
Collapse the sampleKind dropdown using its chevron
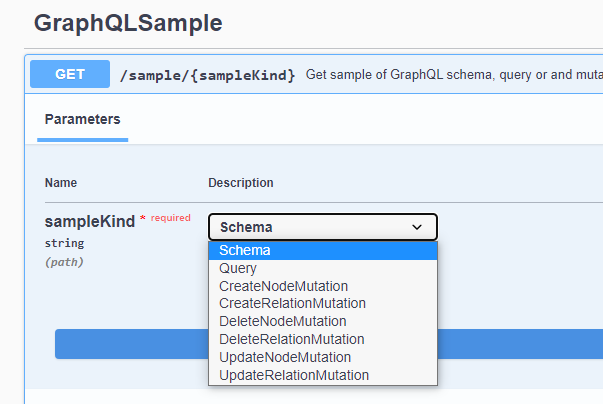point(417,227)
